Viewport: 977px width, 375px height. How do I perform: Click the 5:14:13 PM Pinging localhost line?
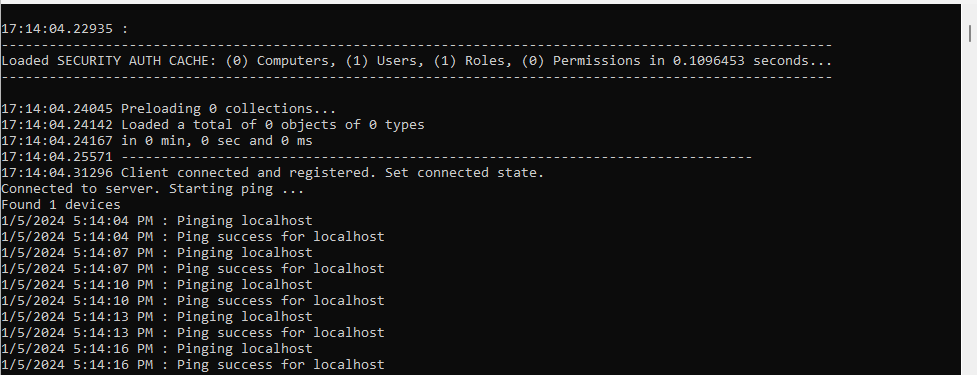[156, 316]
